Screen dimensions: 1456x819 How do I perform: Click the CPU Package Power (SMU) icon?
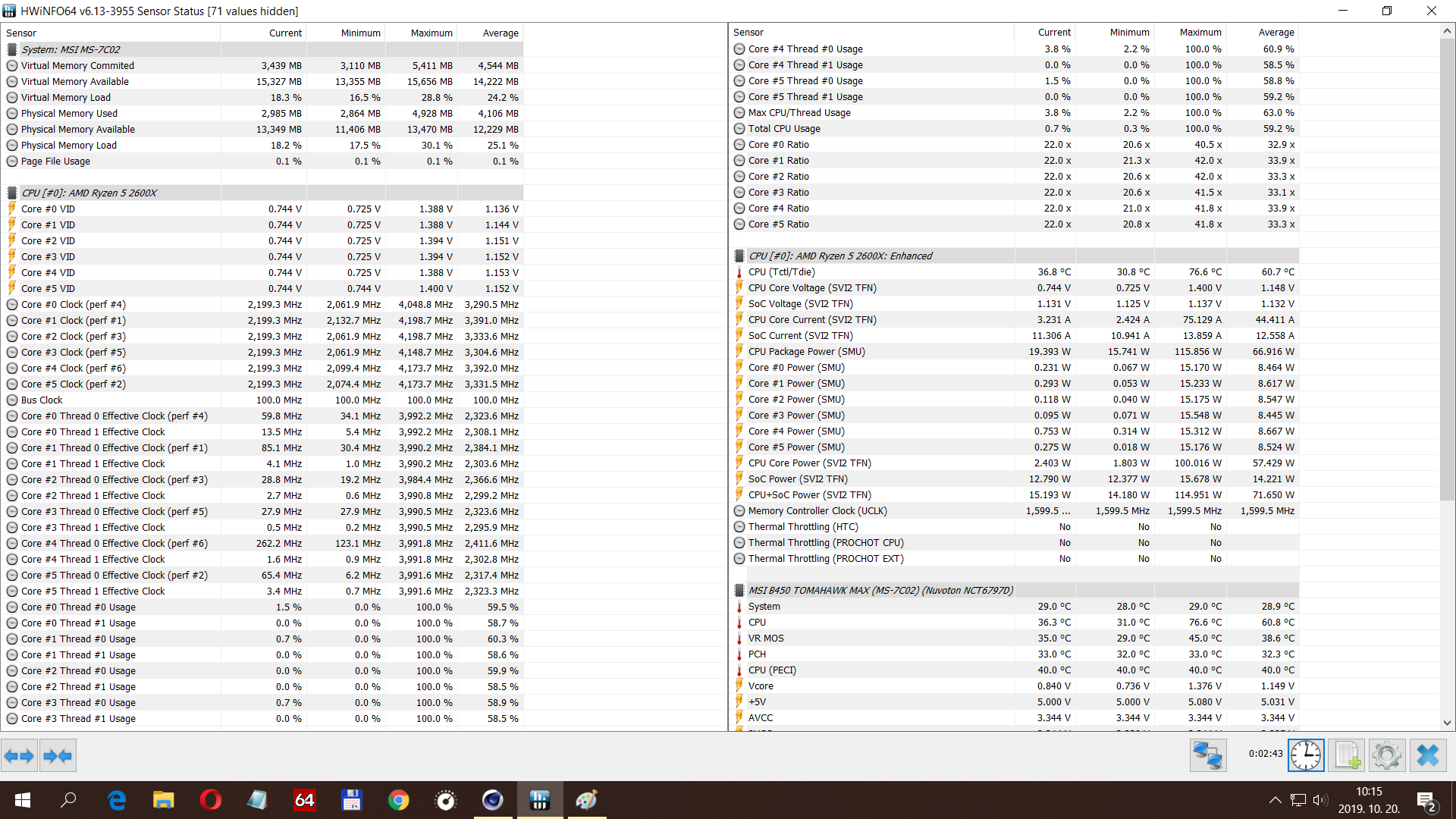739,351
